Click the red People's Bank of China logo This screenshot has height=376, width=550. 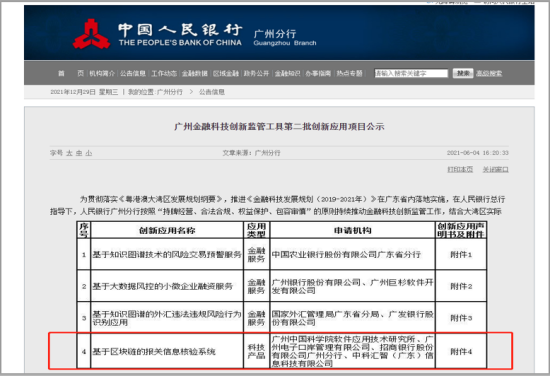[x=91, y=34]
